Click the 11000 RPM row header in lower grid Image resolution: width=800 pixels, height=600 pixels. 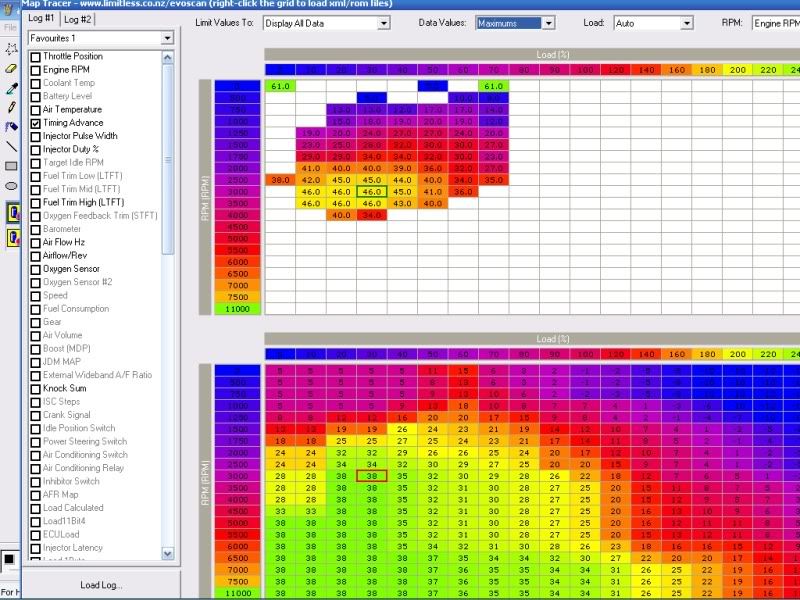click(237, 593)
